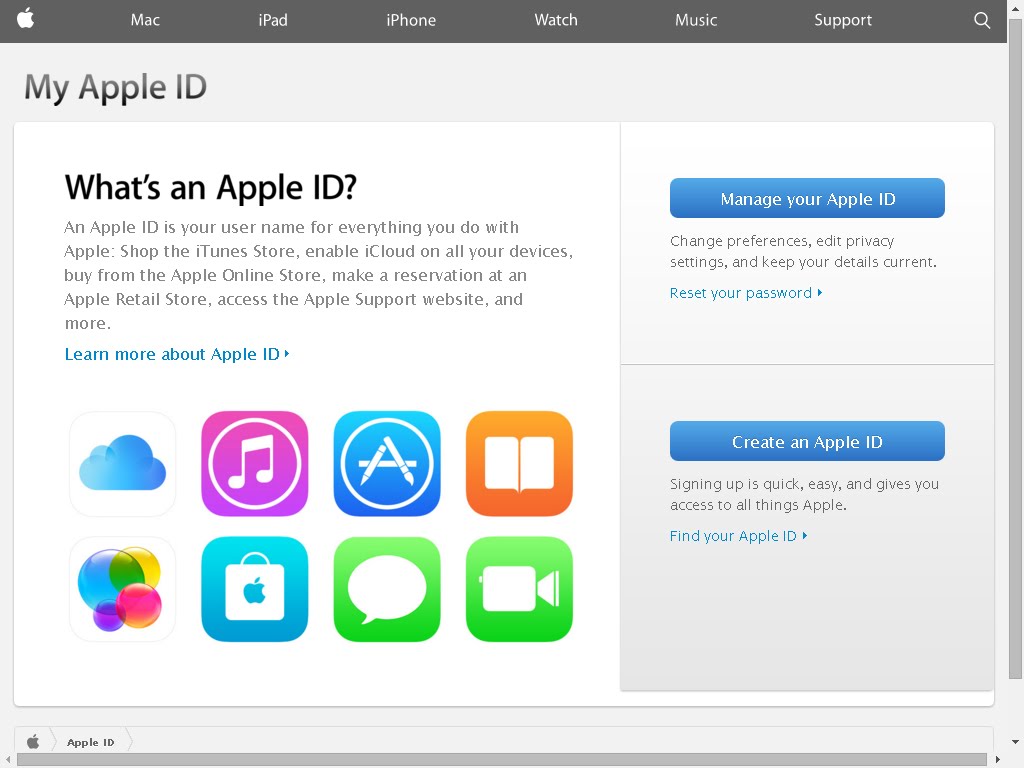The image size is (1024, 768).
Task: Follow the Reset your password link
Action: click(x=746, y=293)
